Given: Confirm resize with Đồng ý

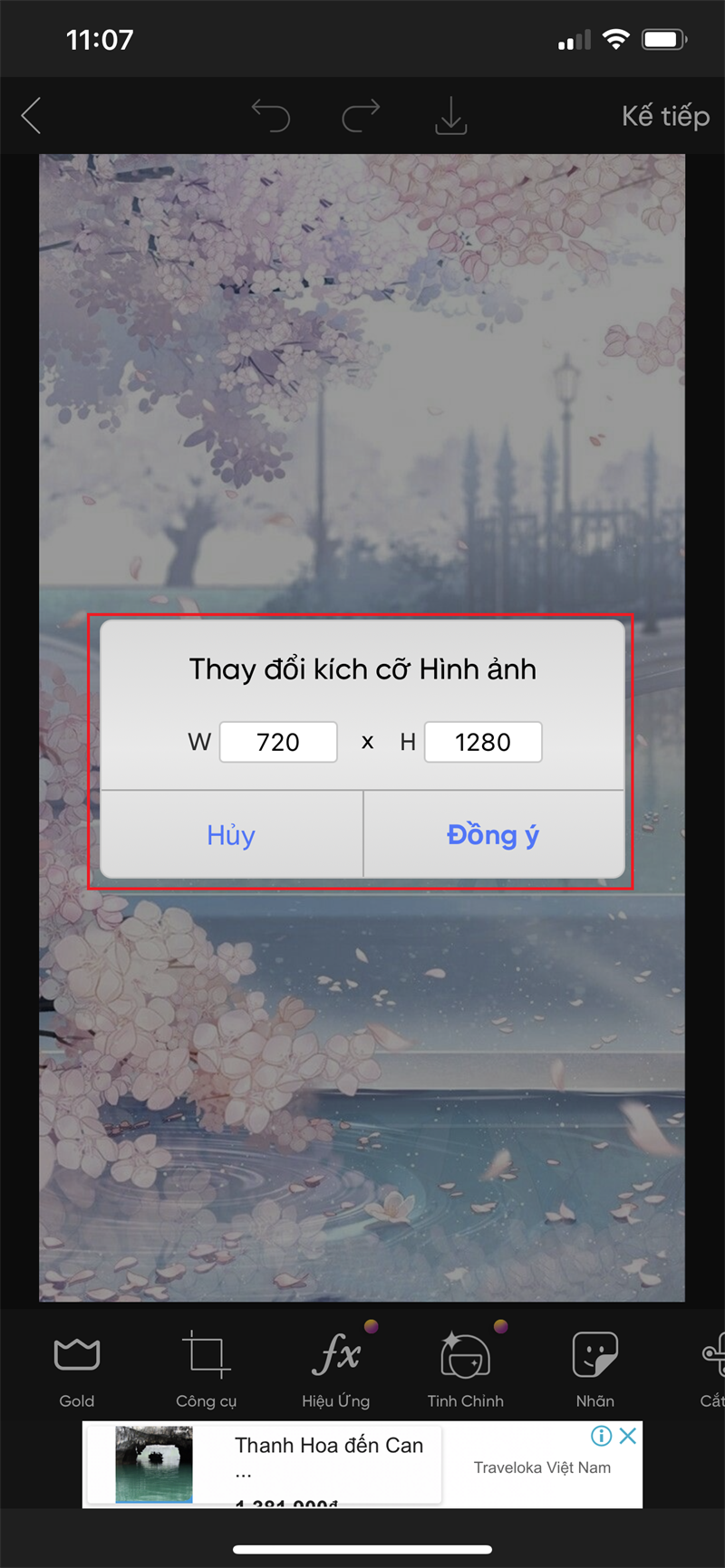Looking at the screenshot, I should [x=493, y=834].
